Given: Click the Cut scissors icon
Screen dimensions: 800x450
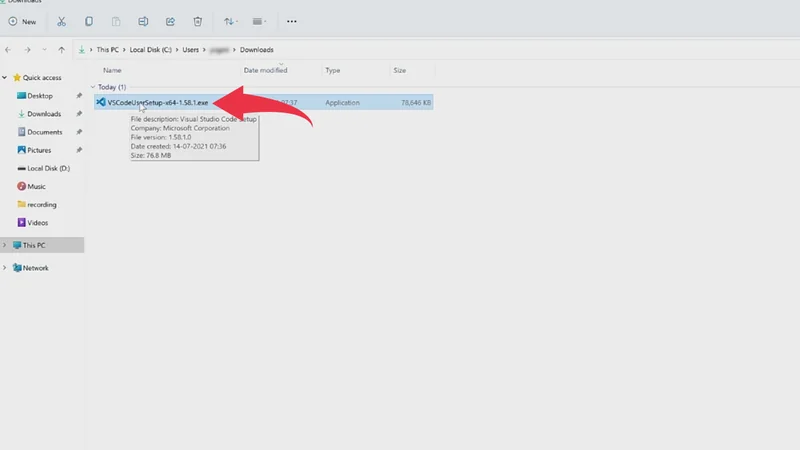Looking at the screenshot, I should tap(62, 21).
